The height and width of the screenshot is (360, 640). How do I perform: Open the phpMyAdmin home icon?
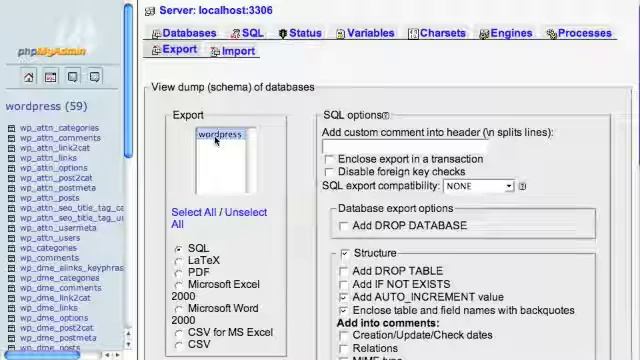click(x=29, y=77)
